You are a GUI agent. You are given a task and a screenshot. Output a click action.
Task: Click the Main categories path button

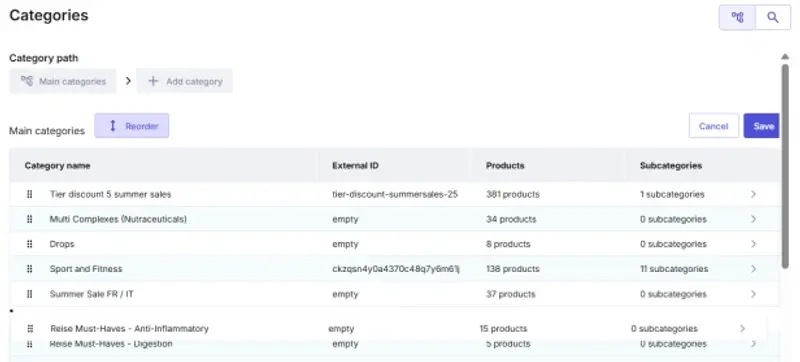[63, 82]
